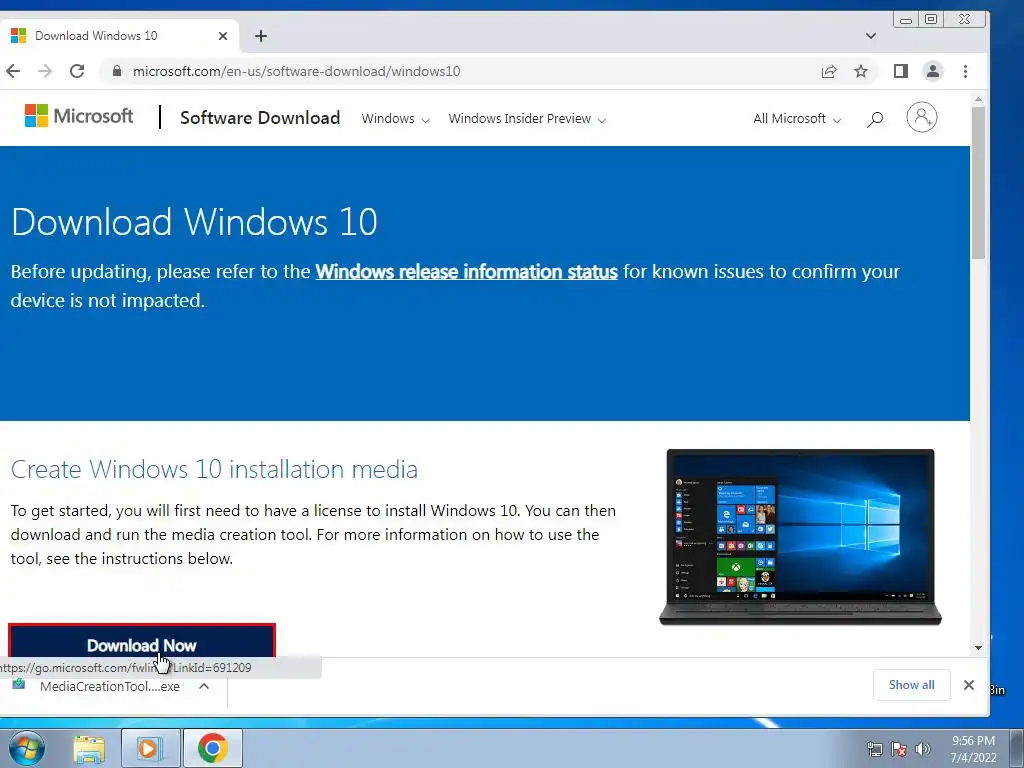This screenshot has width=1024, height=768.
Task: Click the Download Windows 10 heading
Action: [195, 222]
